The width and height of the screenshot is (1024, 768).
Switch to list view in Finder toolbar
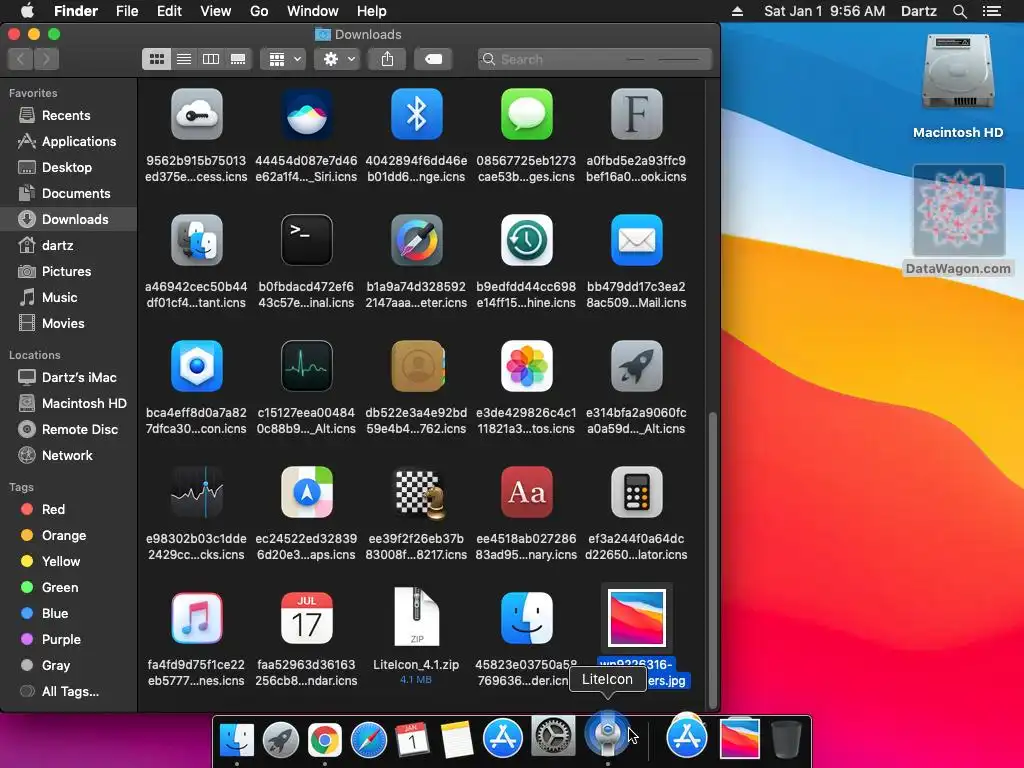pos(184,59)
